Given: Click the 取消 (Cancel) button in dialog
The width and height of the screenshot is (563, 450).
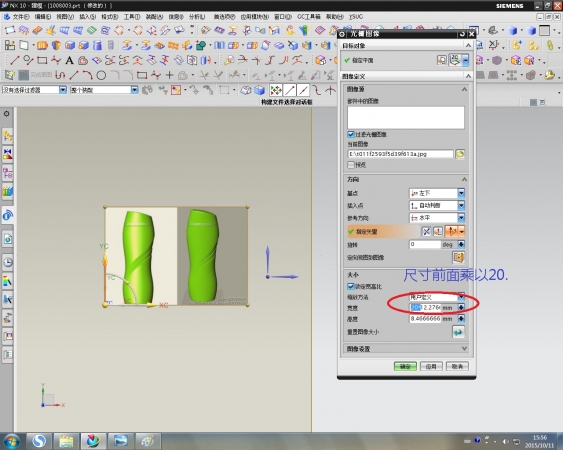Looking at the screenshot, I should [457, 366].
